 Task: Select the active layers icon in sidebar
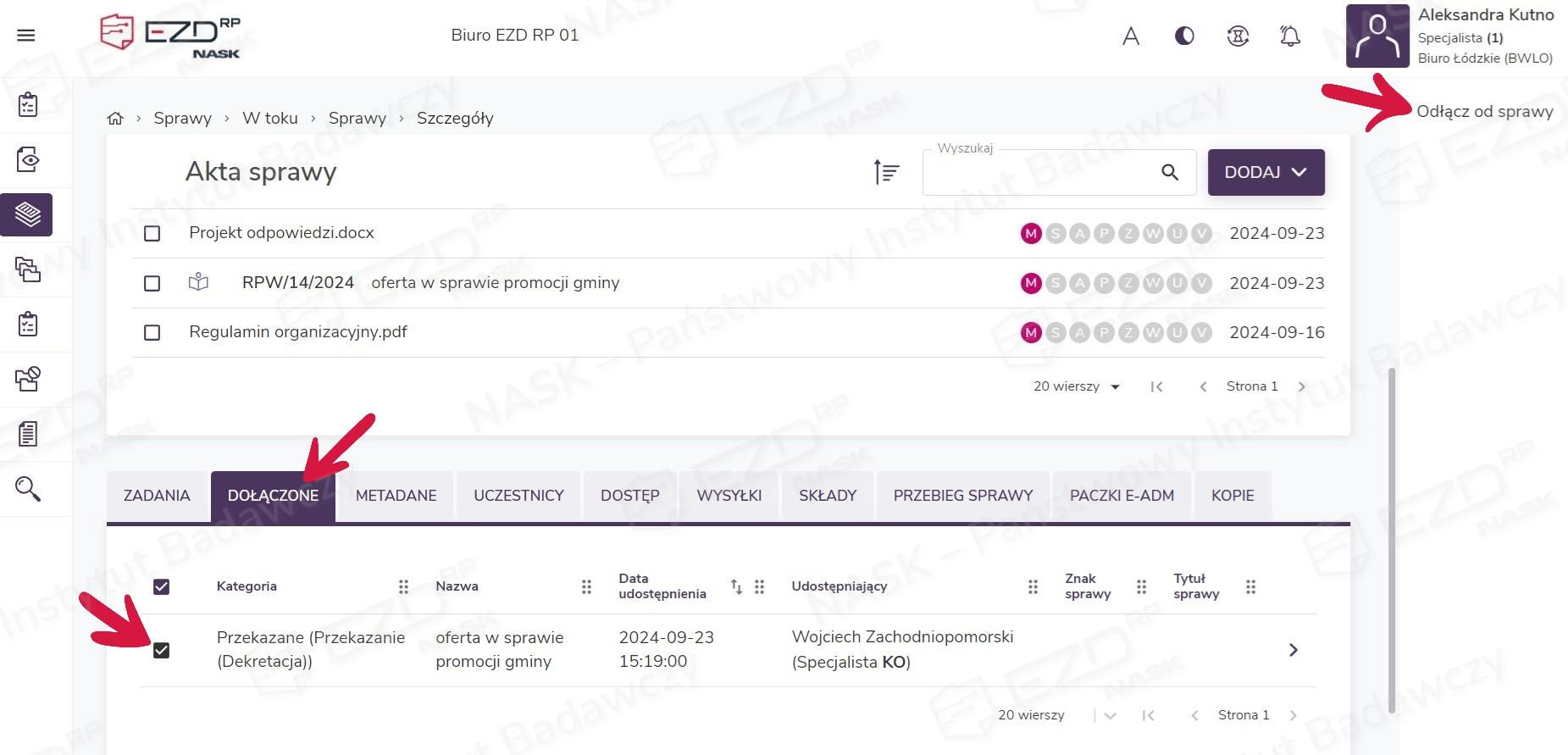28,214
